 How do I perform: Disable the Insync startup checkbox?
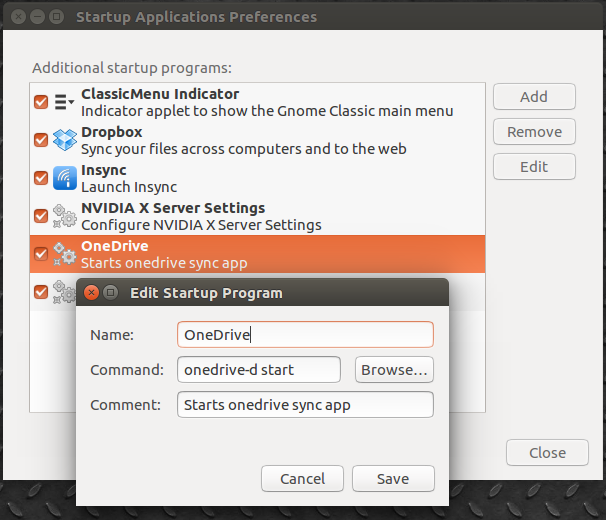(x=41, y=178)
